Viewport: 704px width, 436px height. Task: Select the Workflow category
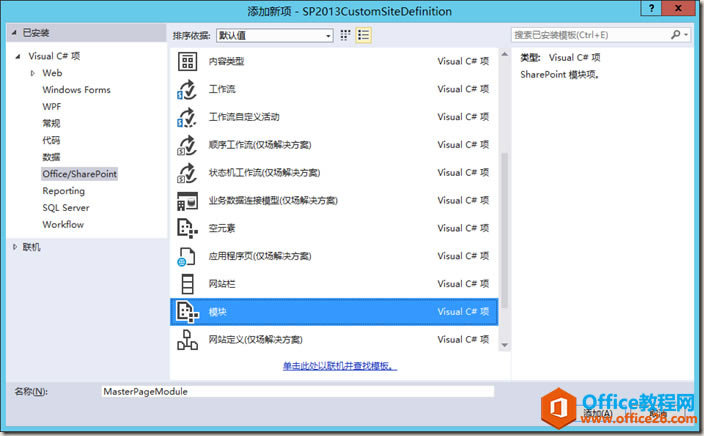tap(63, 225)
